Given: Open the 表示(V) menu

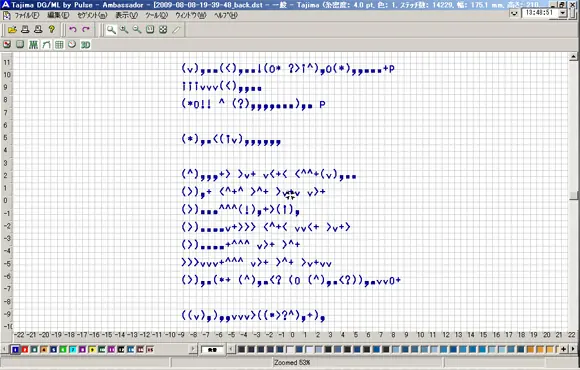Looking at the screenshot, I should point(127,16).
